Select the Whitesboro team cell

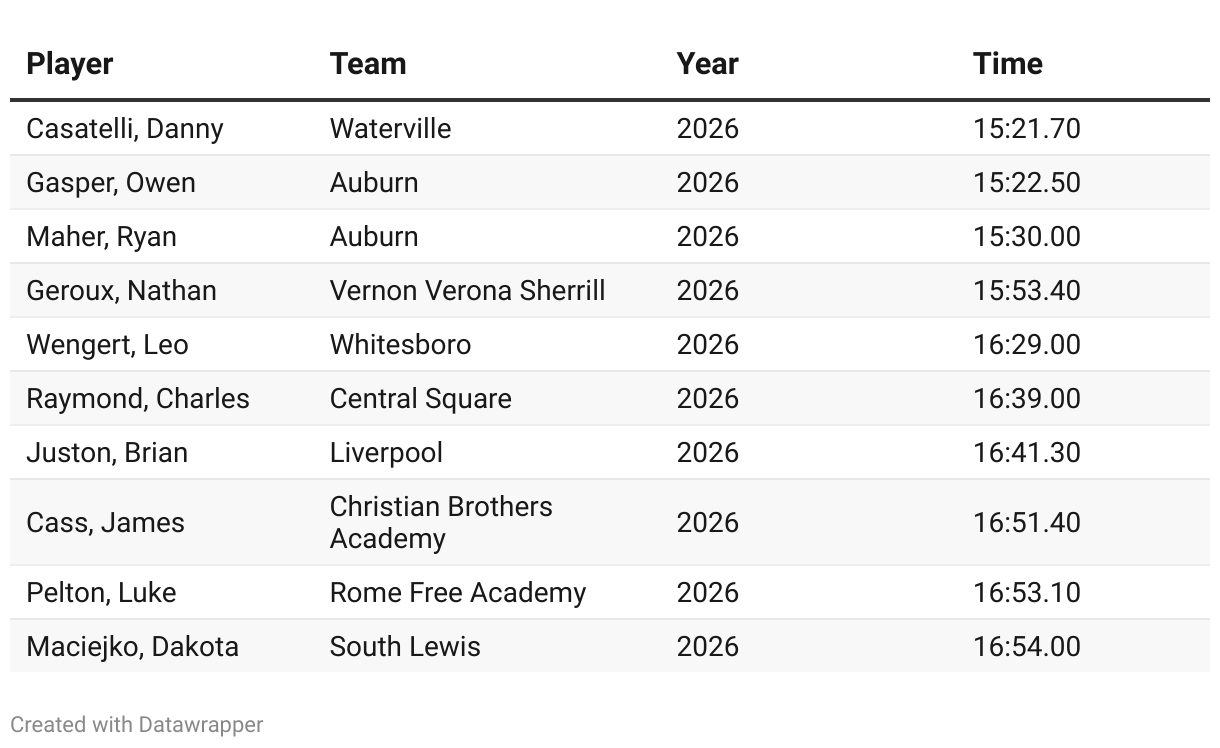(x=400, y=345)
